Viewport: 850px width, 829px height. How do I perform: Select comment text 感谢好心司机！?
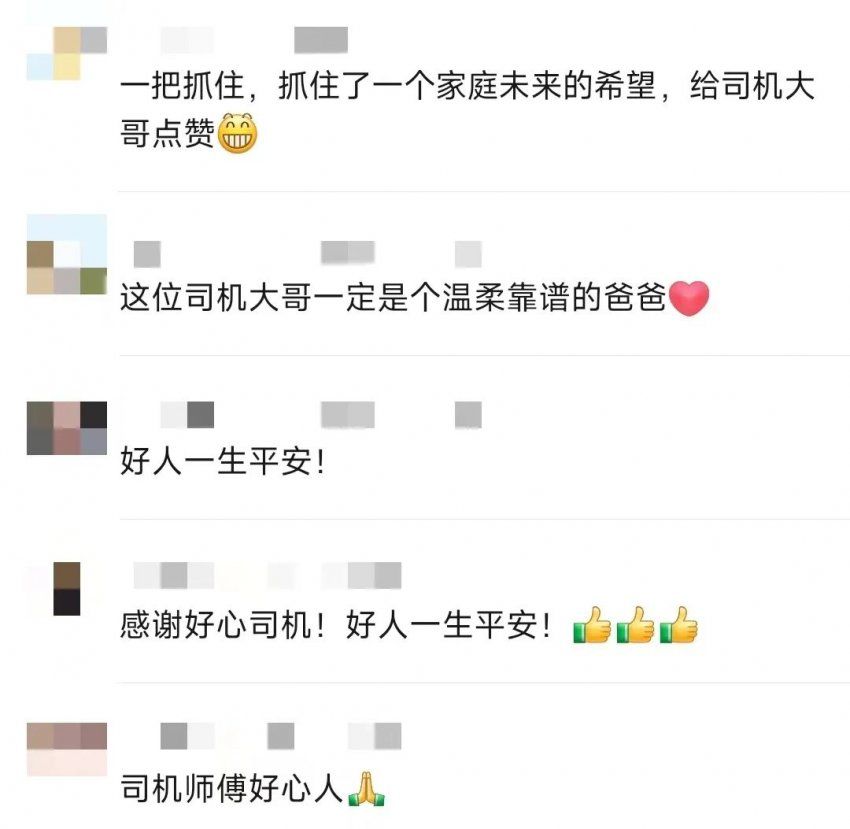(223, 625)
